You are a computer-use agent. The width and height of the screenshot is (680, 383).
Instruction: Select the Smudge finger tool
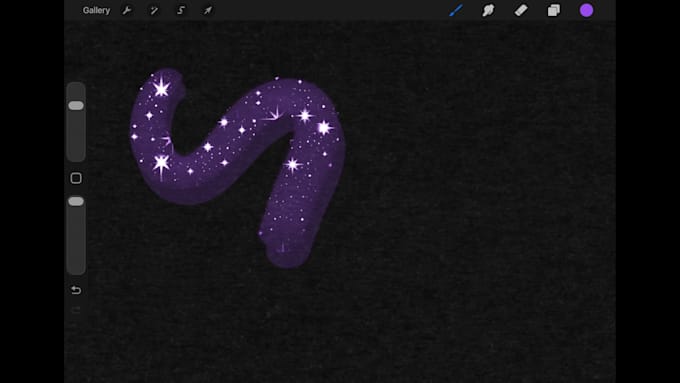point(488,10)
